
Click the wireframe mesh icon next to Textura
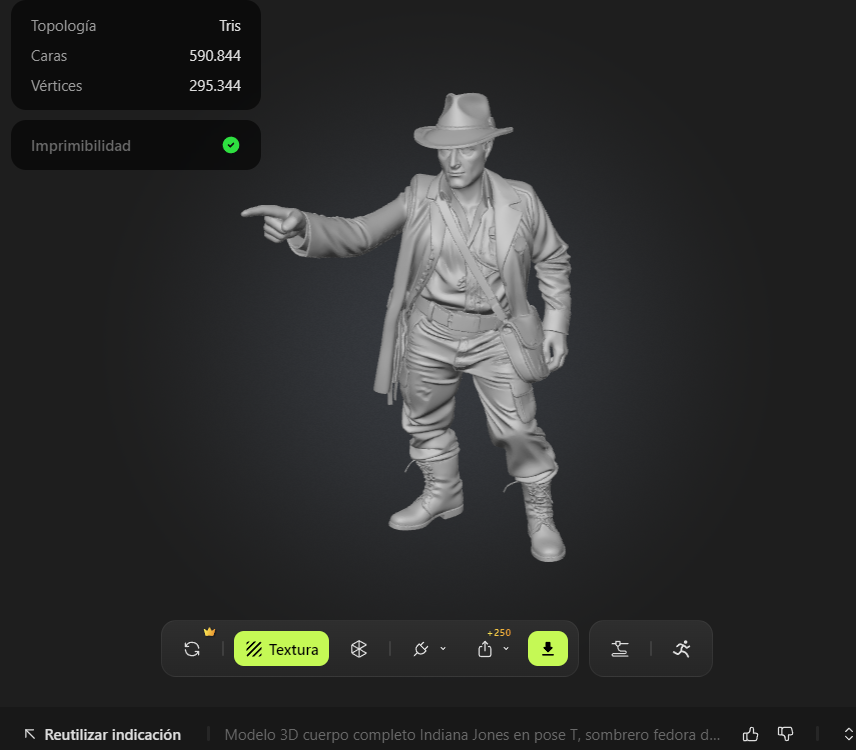point(359,649)
